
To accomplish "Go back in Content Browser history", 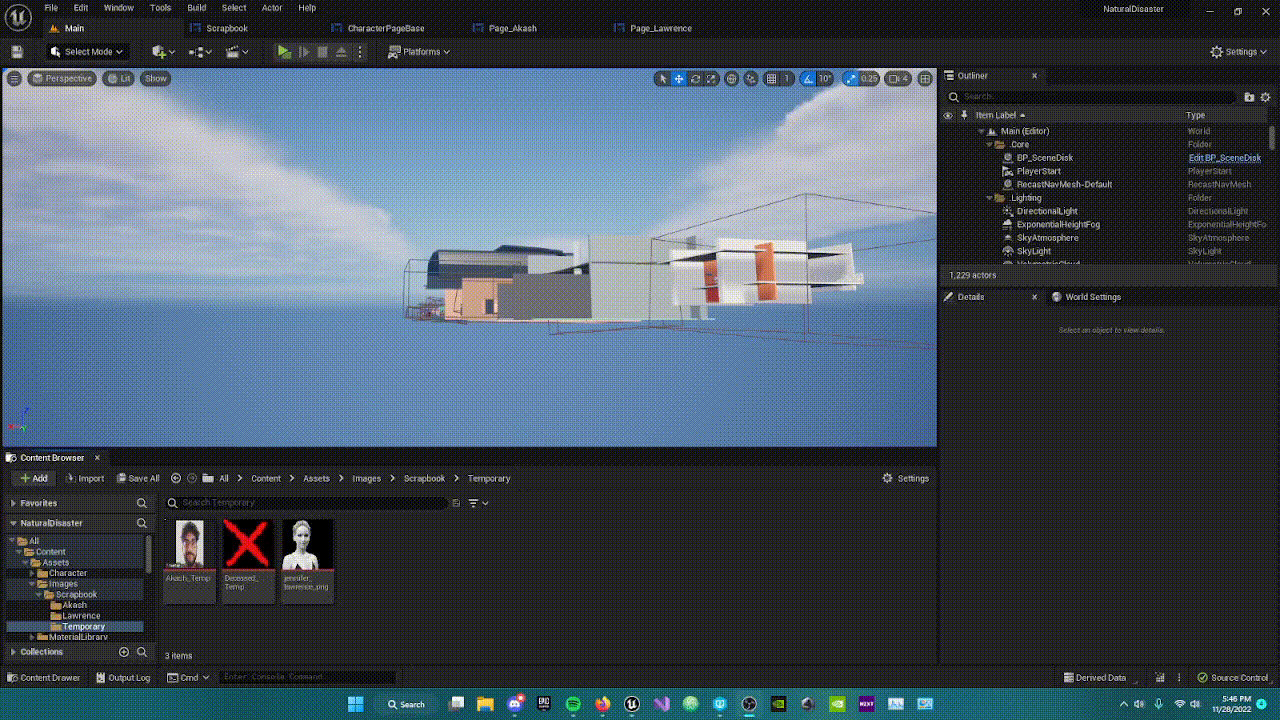I will coord(176,478).
